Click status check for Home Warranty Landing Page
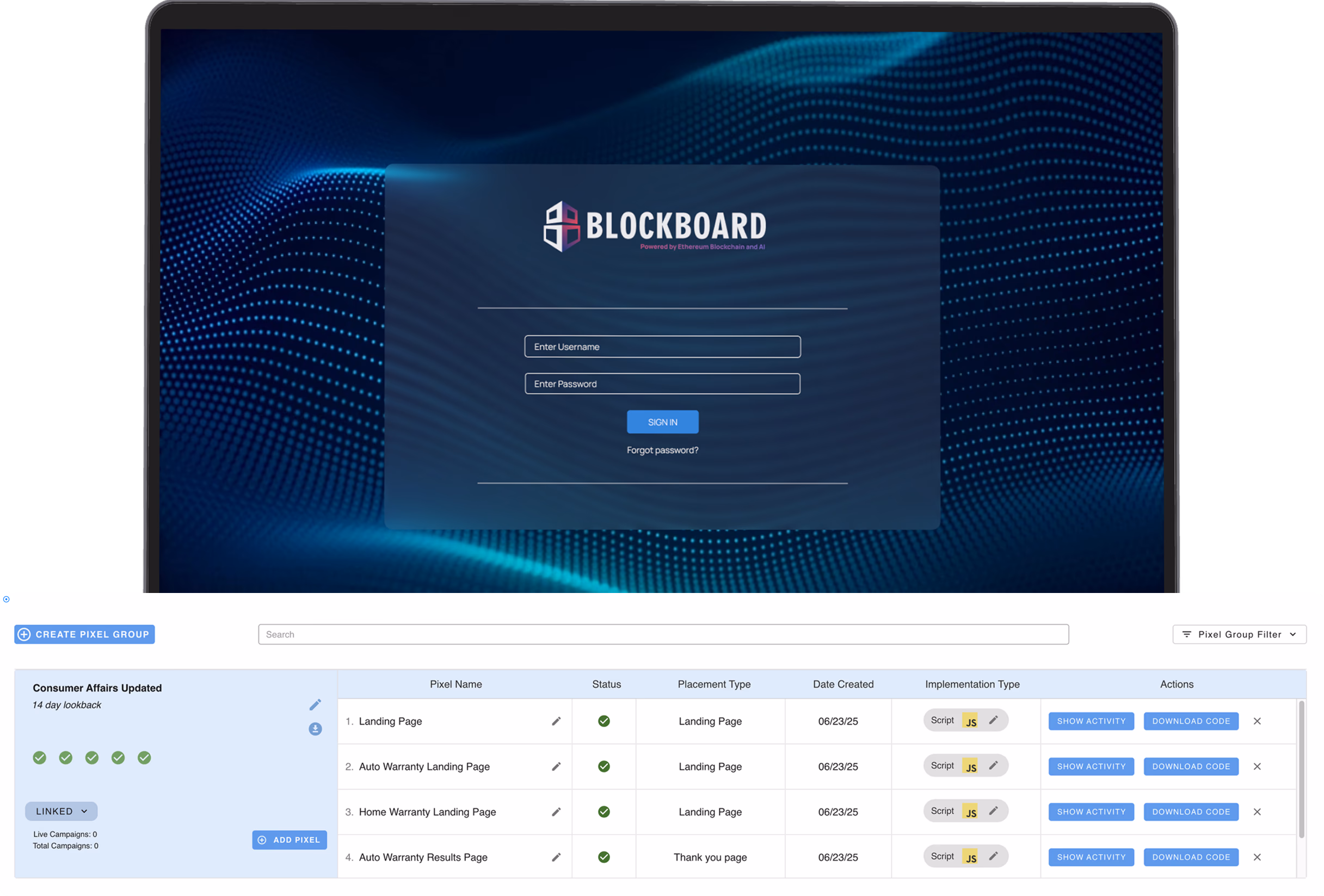 604,812
